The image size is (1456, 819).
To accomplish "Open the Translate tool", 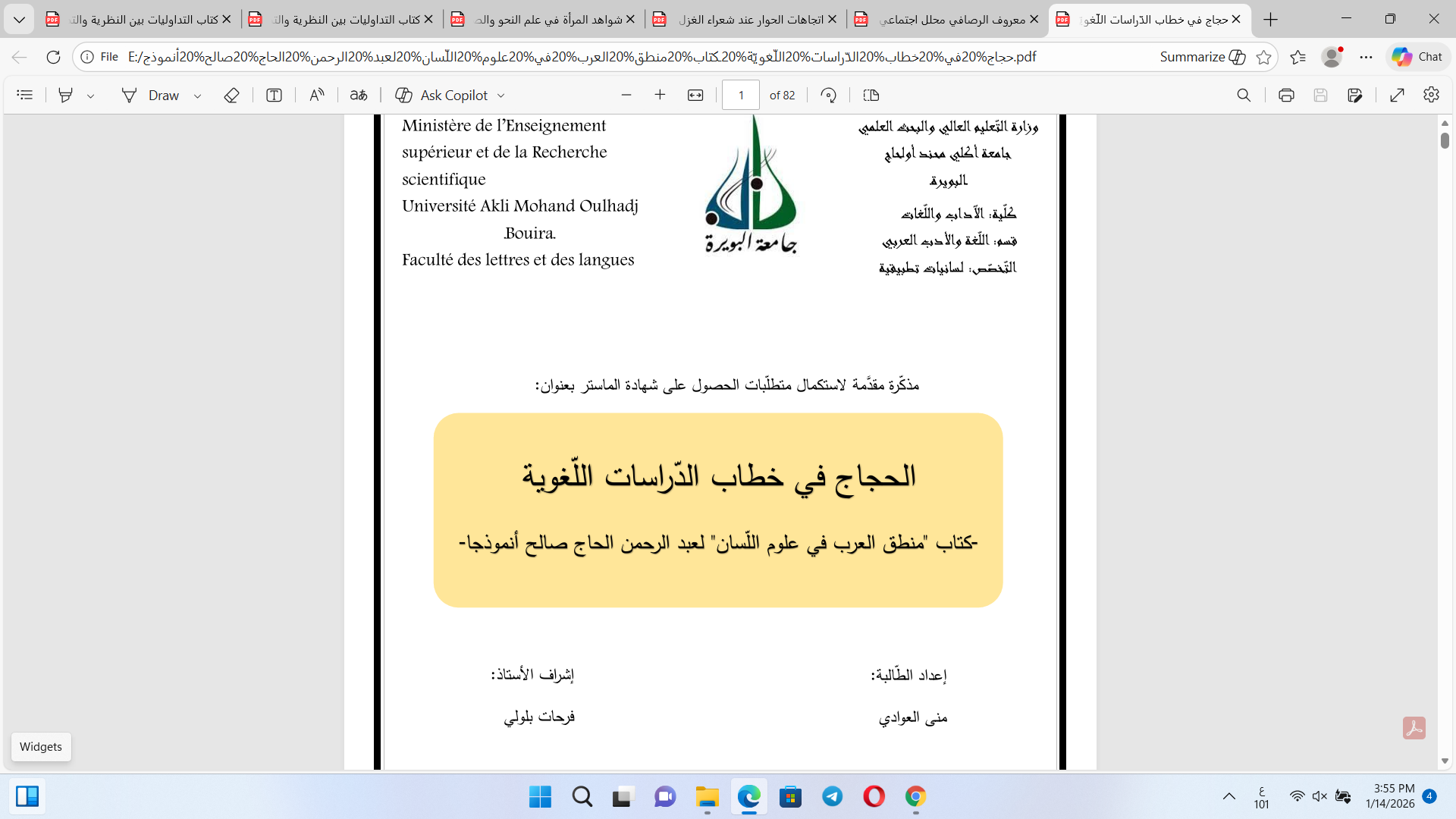I will tap(359, 95).
